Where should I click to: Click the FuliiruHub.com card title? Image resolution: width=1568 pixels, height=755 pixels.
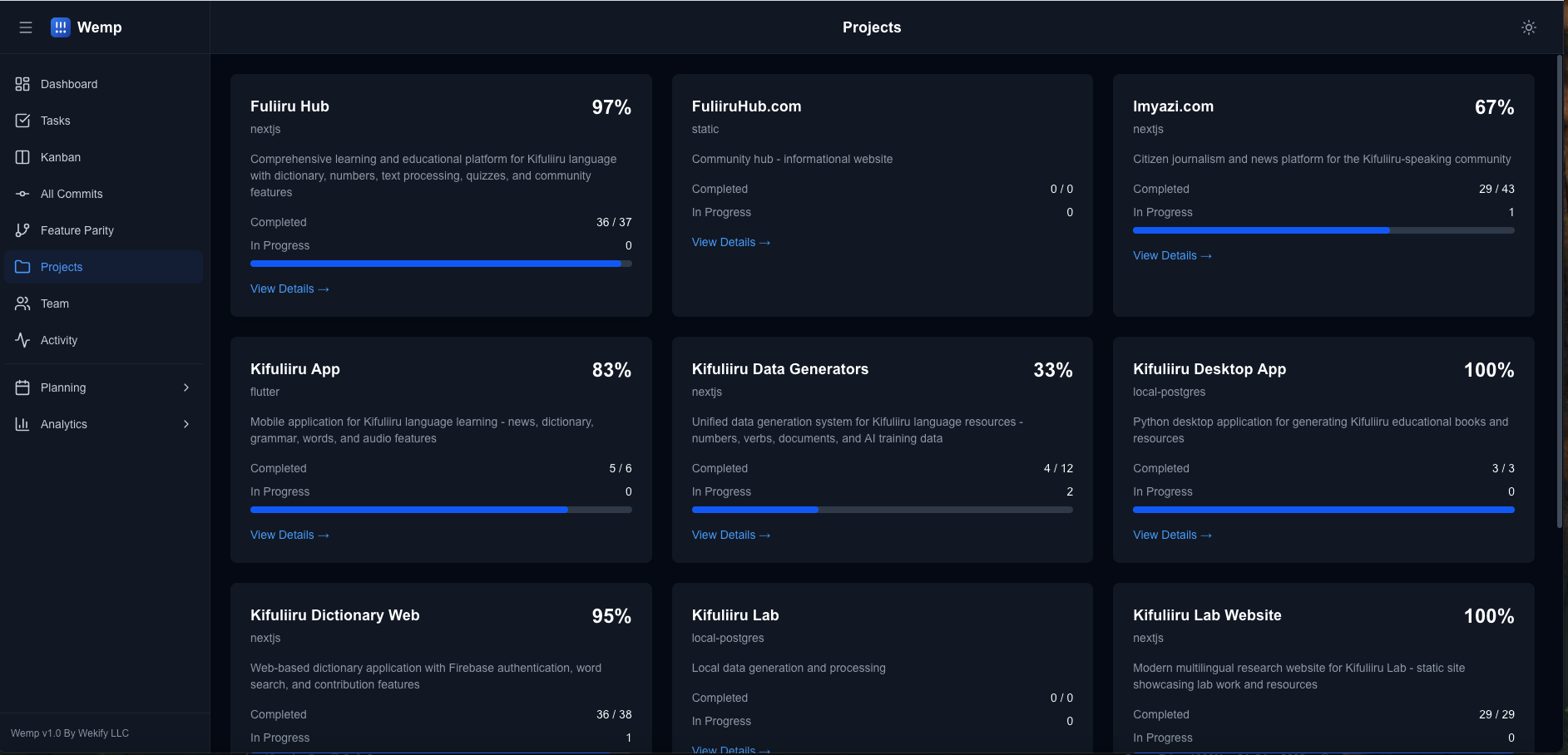coord(746,106)
